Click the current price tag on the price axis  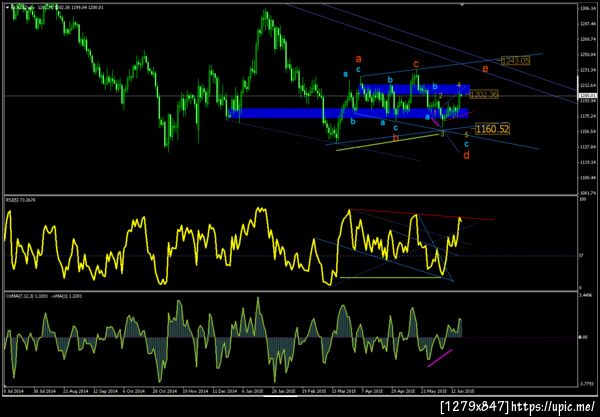[586, 96]
